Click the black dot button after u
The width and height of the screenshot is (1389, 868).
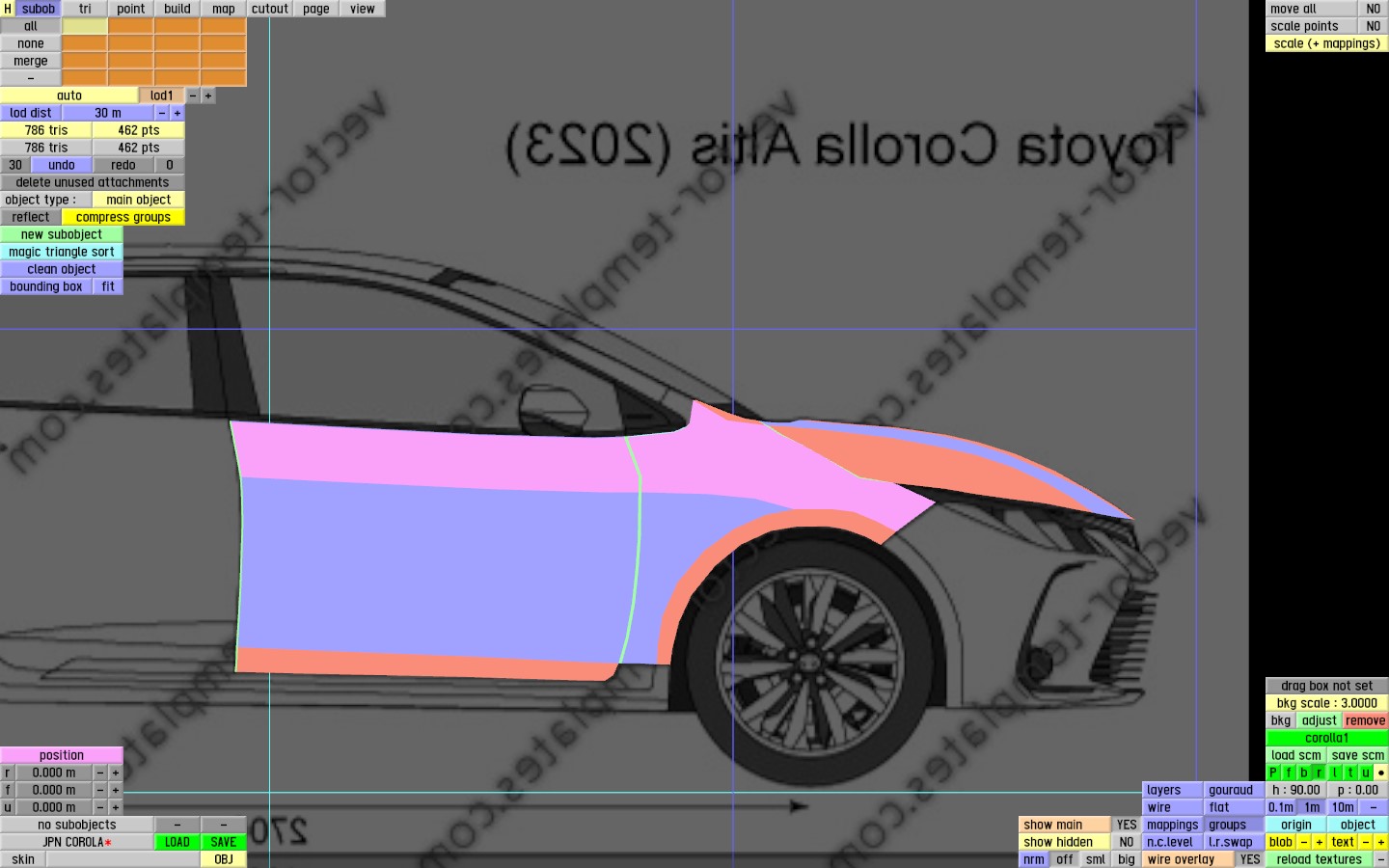point(1381,773)
